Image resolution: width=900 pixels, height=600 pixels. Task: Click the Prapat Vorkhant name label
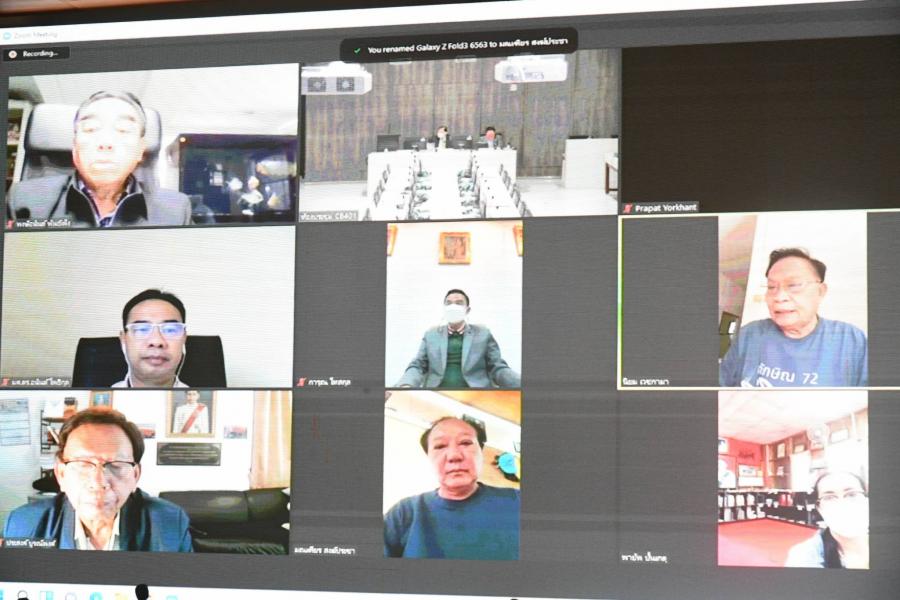(666, 208)
